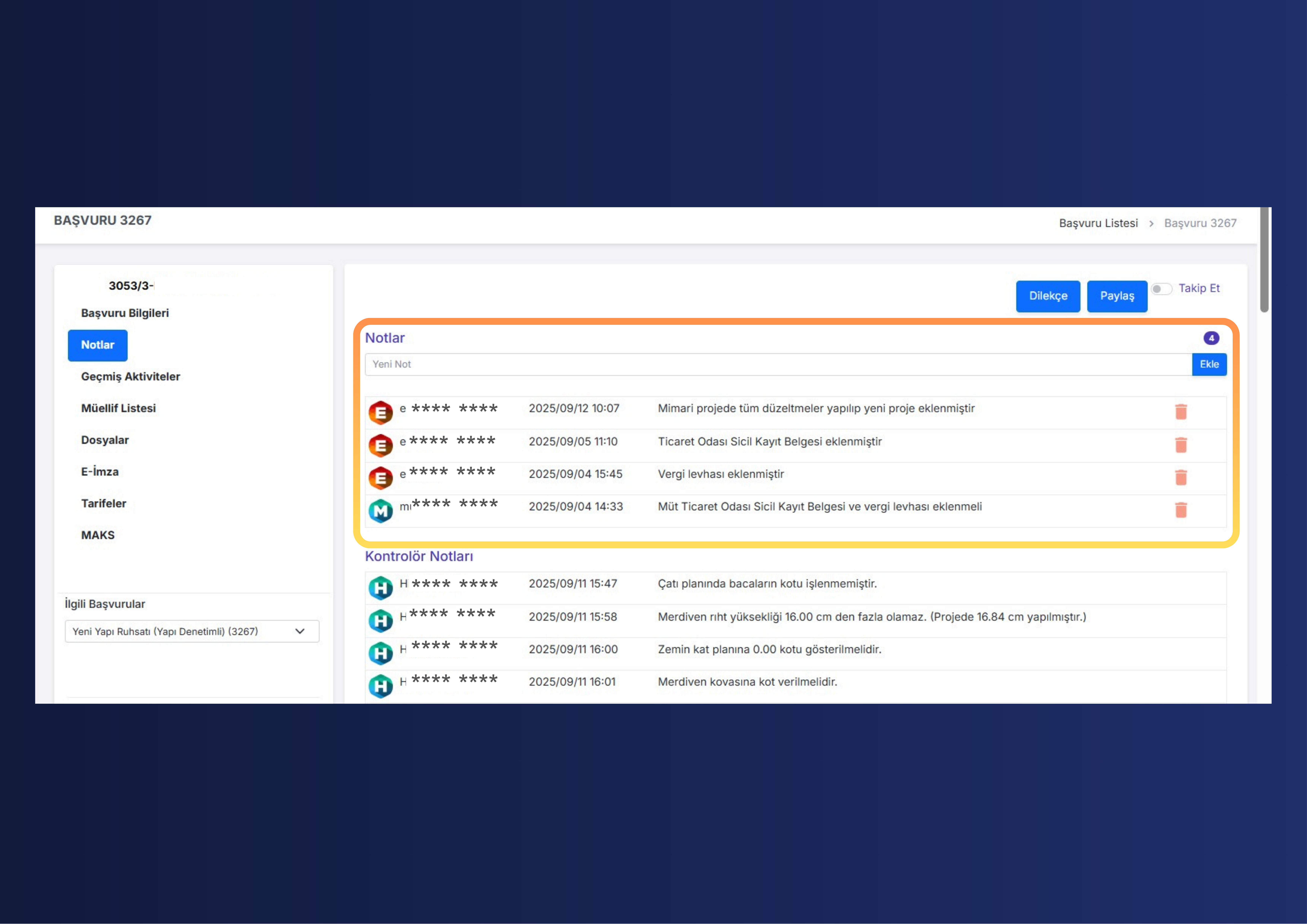Open Geçmiş Aktiviteler
This screenshot has height=924, width=1307.
pos(130,377)
